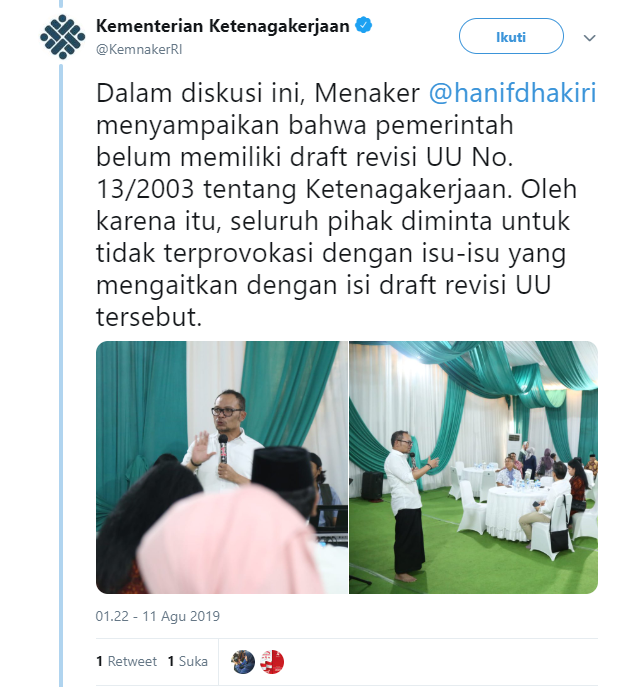View the photo of the tent with round tables
637x687 pixels.
[473, 467]
